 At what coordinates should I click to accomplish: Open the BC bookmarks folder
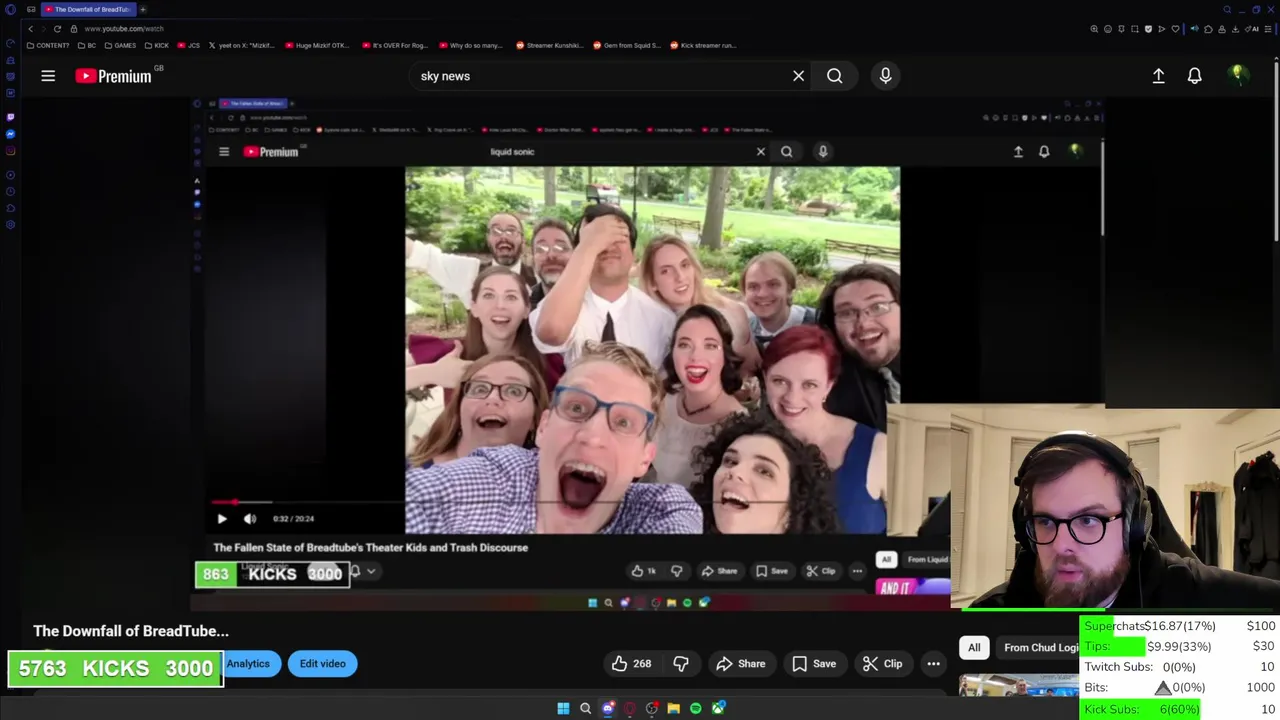(x=87, y=45)
